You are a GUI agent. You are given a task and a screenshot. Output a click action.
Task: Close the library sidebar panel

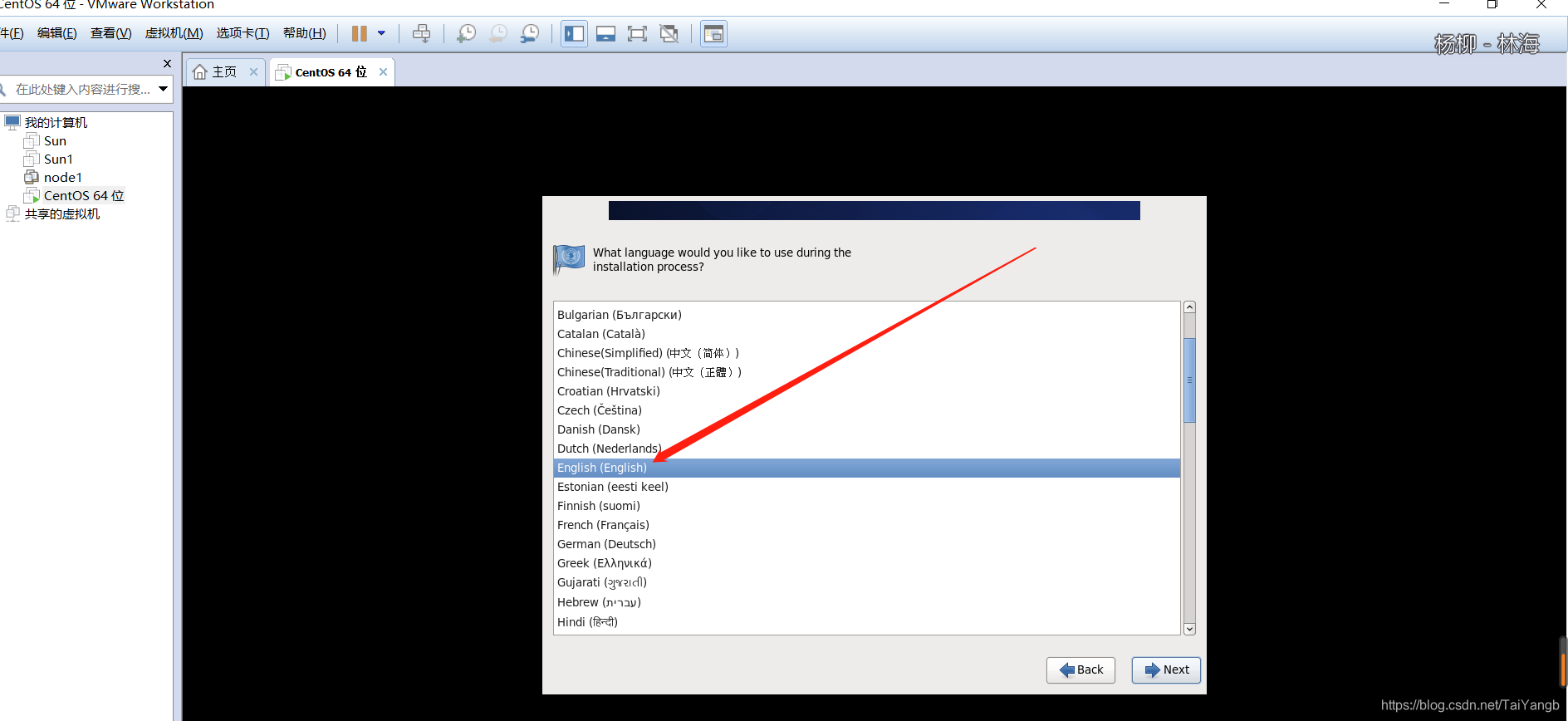click(x=167, y=64)
